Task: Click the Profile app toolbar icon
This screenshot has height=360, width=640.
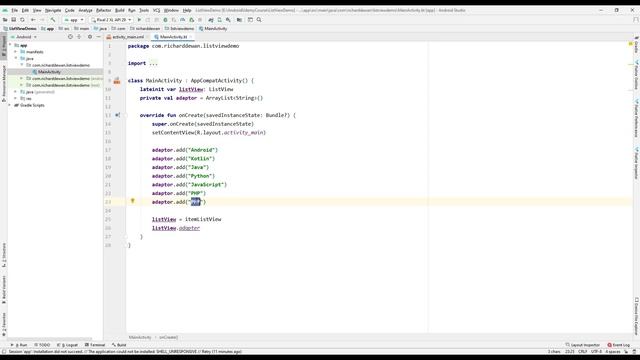Action: 182,20
